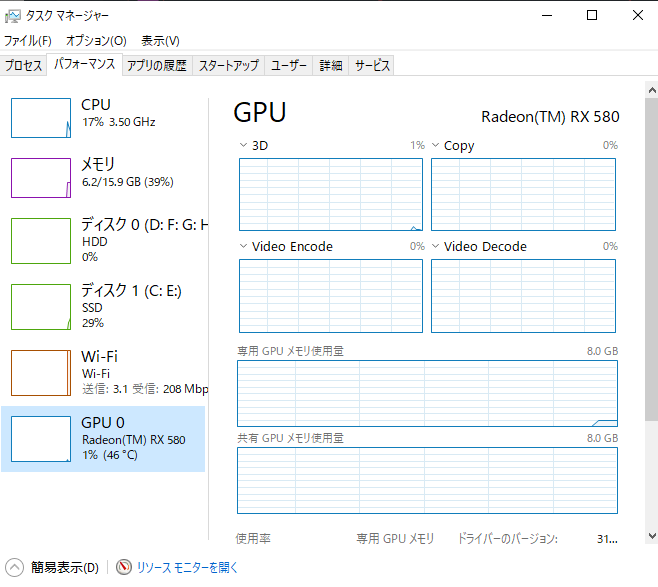The height and width of the screenshot is (587, 658).
Task: Switch to the プロセス tab
Action: (23, 65)
